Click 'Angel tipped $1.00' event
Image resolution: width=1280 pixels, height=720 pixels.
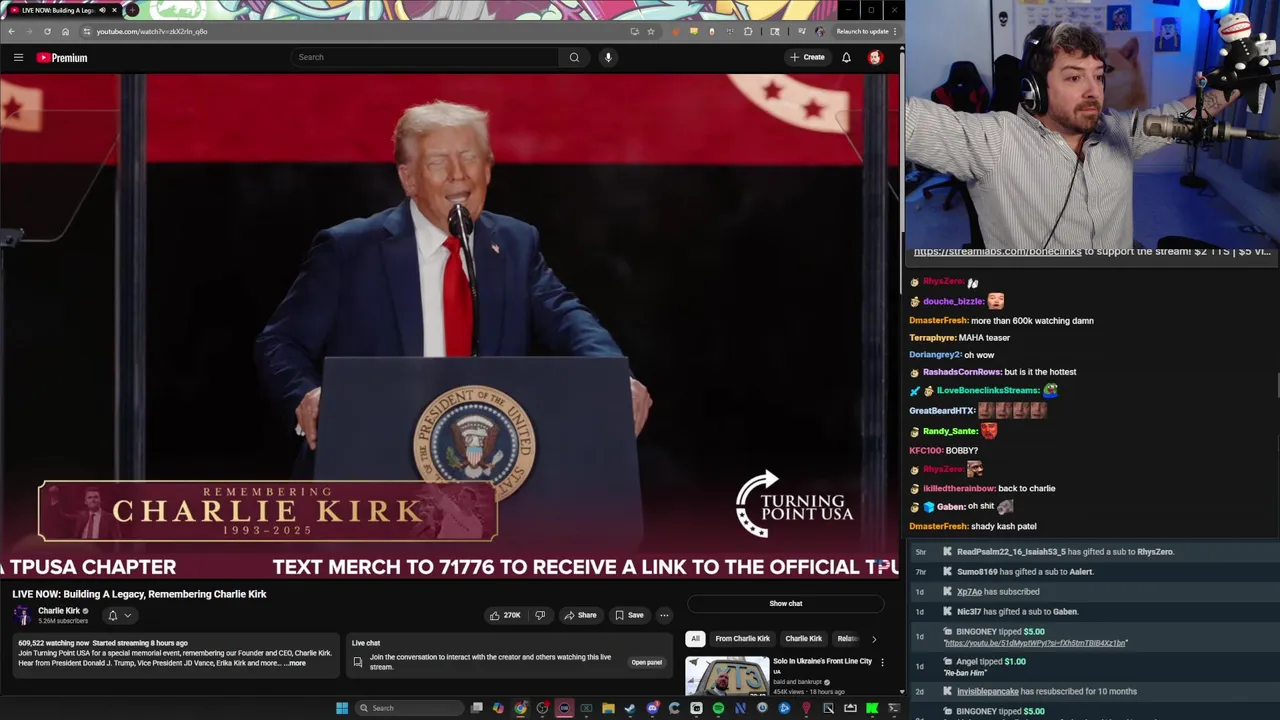(x=990, y=661)
